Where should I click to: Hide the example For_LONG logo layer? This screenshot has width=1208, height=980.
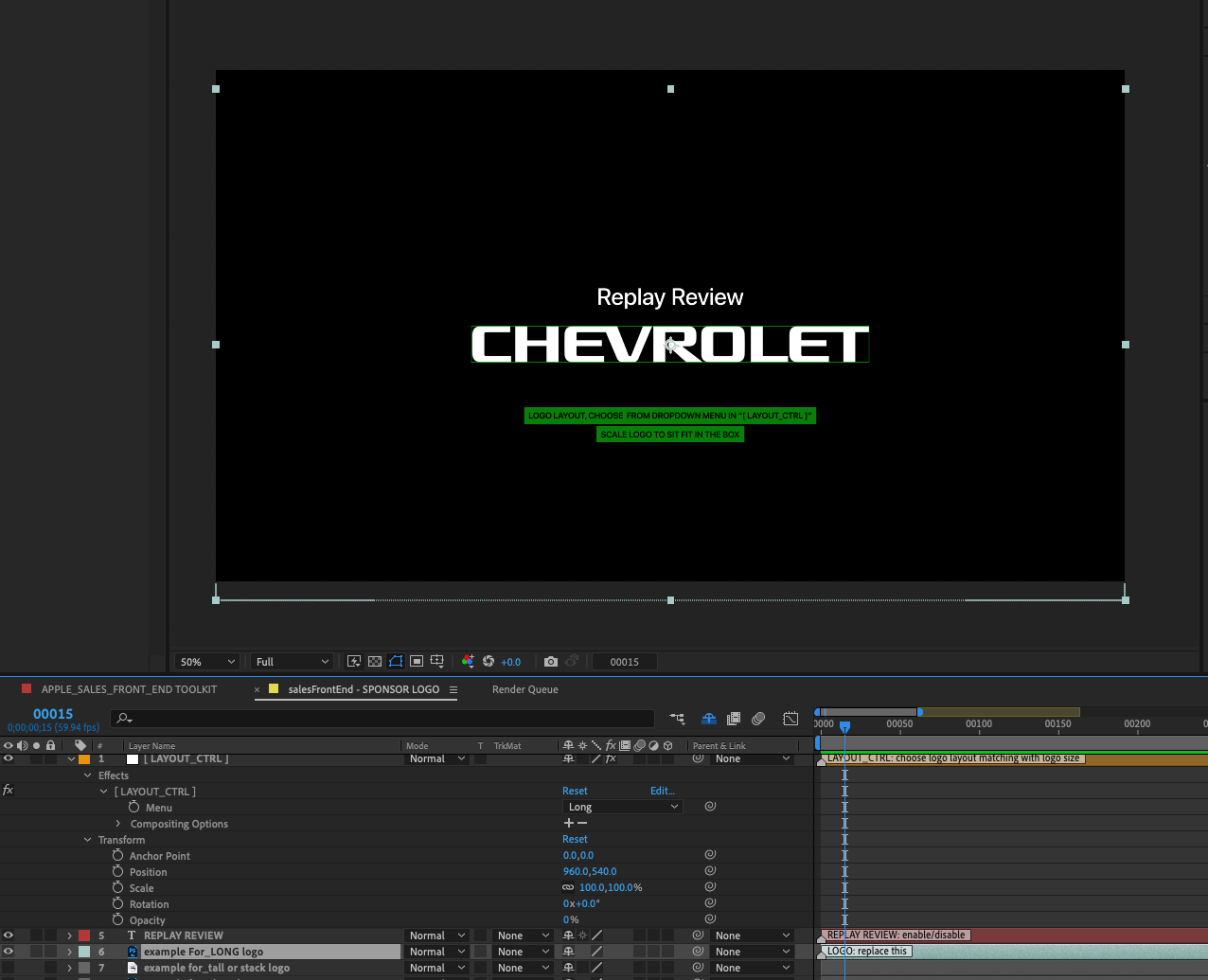pos(9,952)
